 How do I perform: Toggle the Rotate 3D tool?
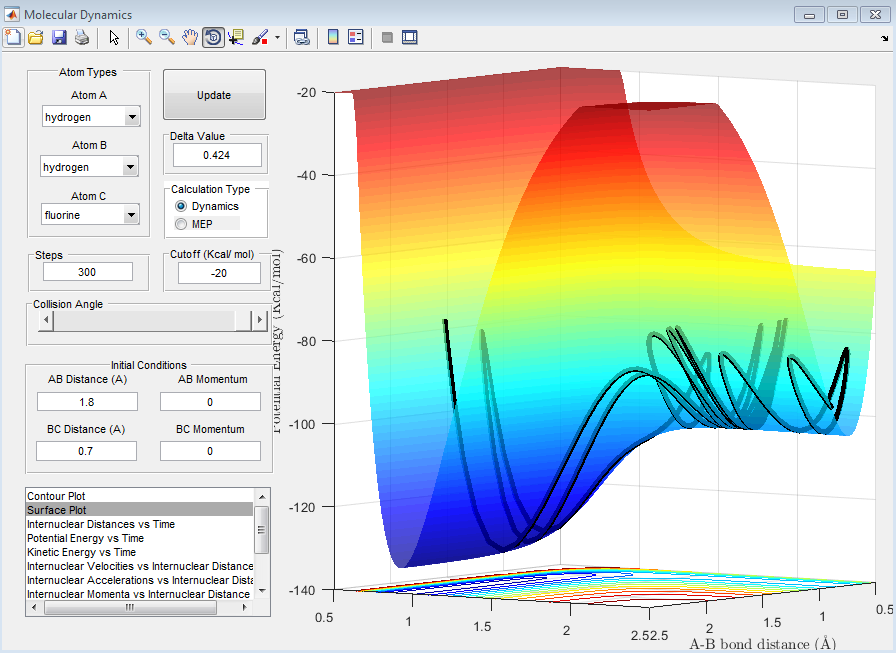(x=213, y=37)
